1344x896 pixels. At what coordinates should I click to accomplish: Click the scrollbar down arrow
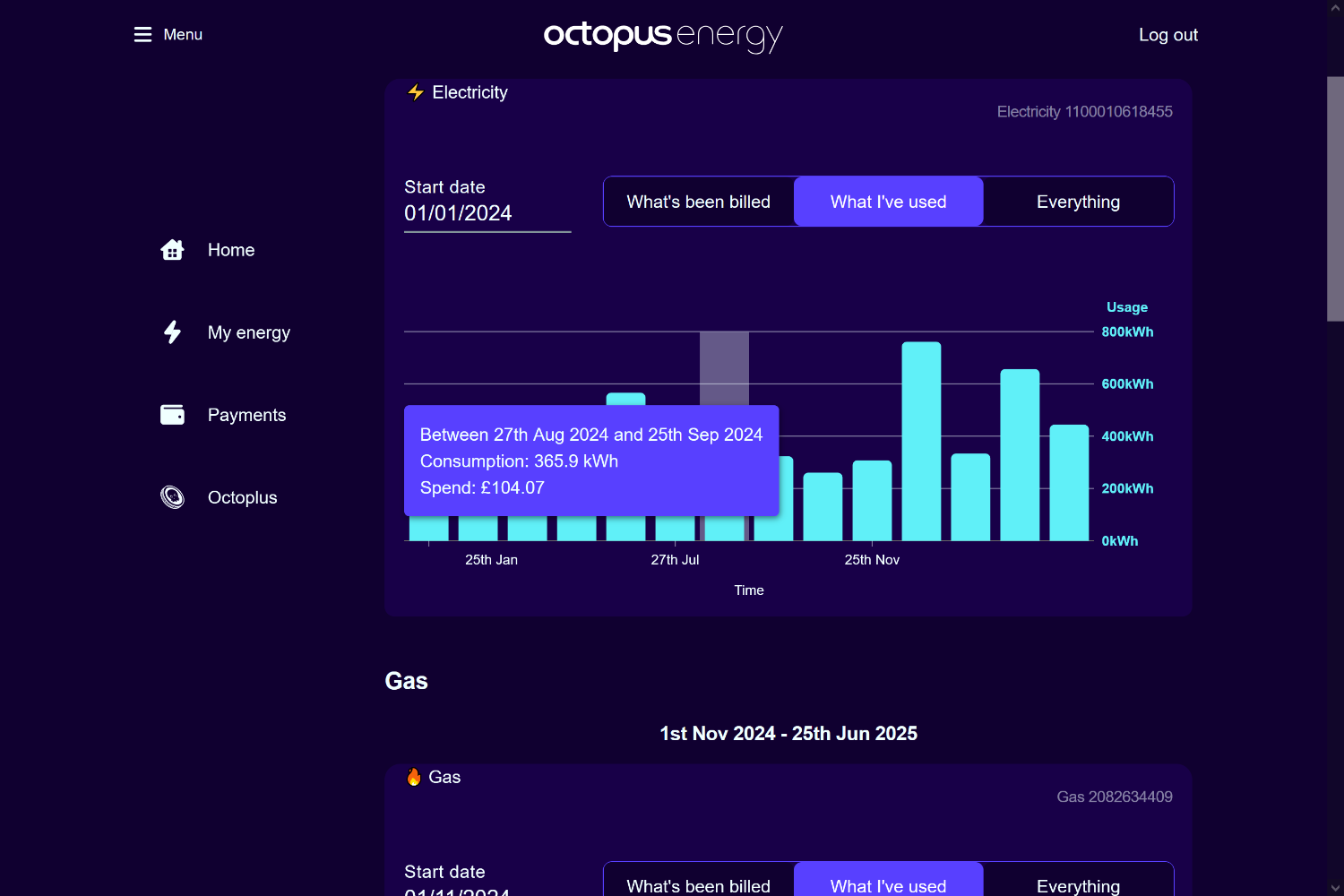pyautogui.click(x=1335, y=888)
